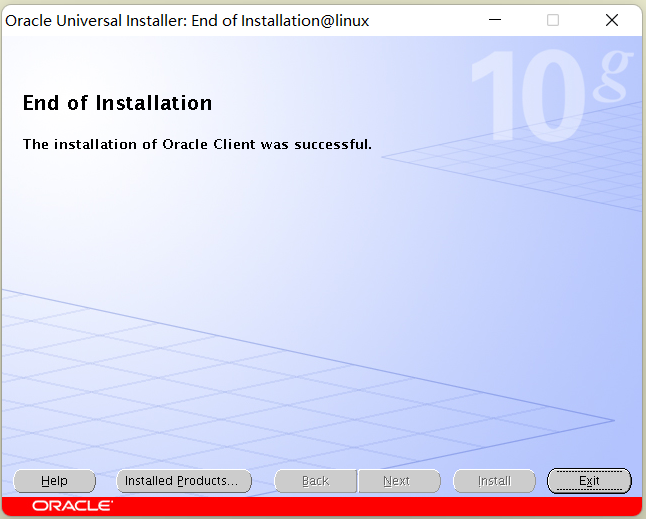Click the greyed-out Next button

pyautogui.click(x=399, y=481)
